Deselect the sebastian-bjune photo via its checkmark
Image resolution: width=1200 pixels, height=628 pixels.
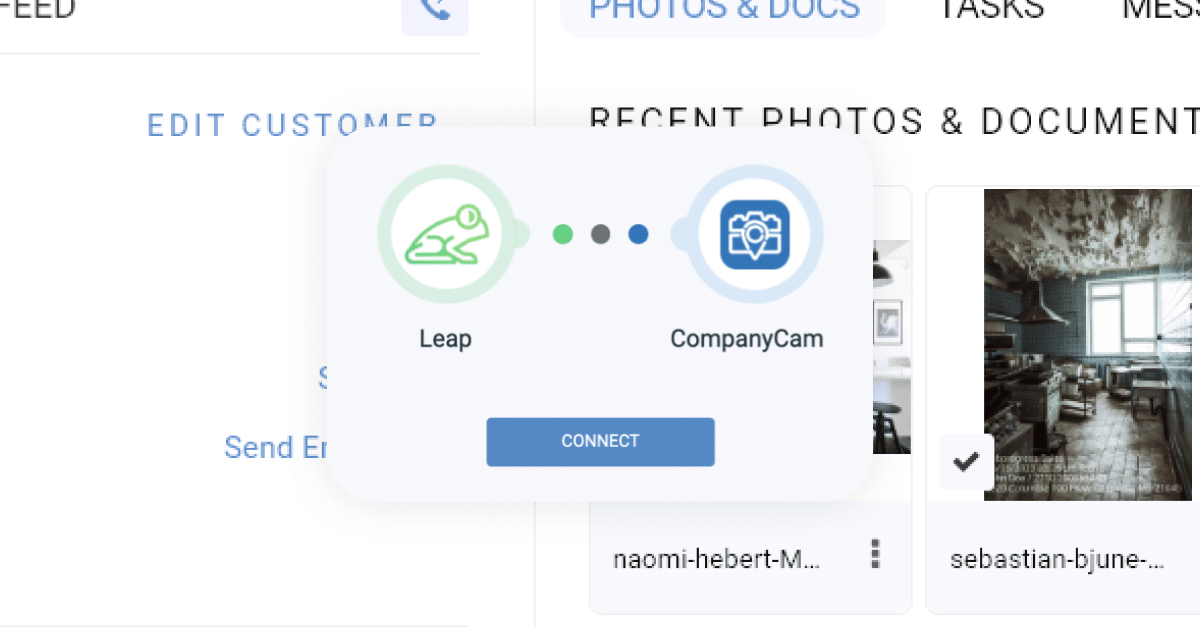click(x=965, y=461)
